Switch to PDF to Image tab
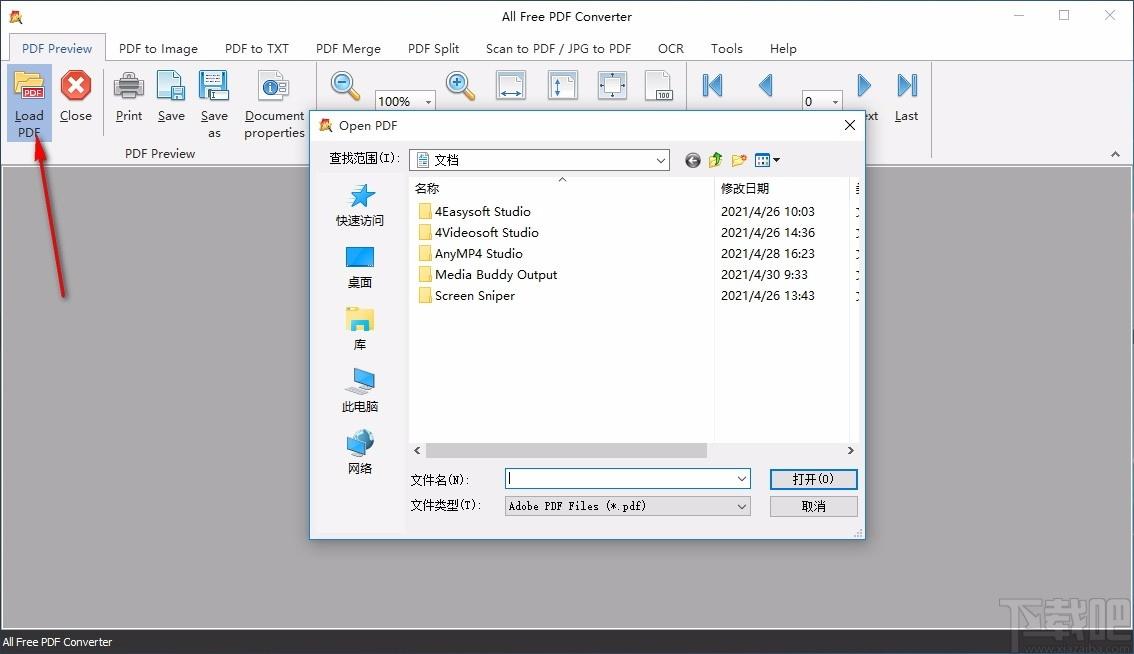Viewport: 1134px width, 654px height. (x=158, y=48)
